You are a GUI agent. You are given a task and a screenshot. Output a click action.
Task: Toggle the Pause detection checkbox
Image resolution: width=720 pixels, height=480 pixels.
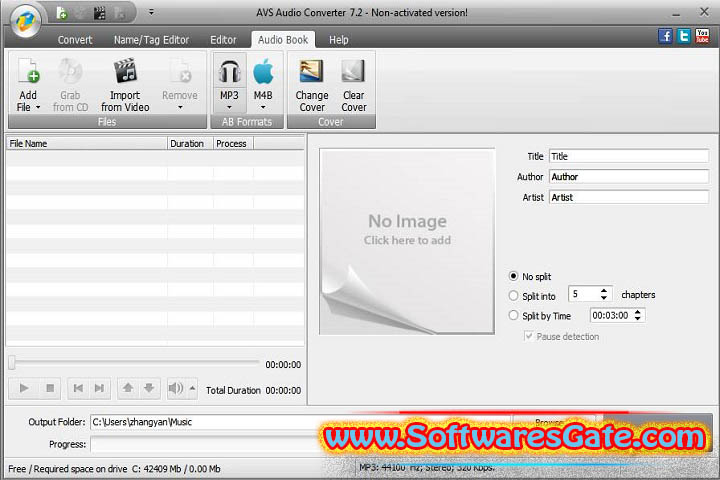[x=529, y=336]
